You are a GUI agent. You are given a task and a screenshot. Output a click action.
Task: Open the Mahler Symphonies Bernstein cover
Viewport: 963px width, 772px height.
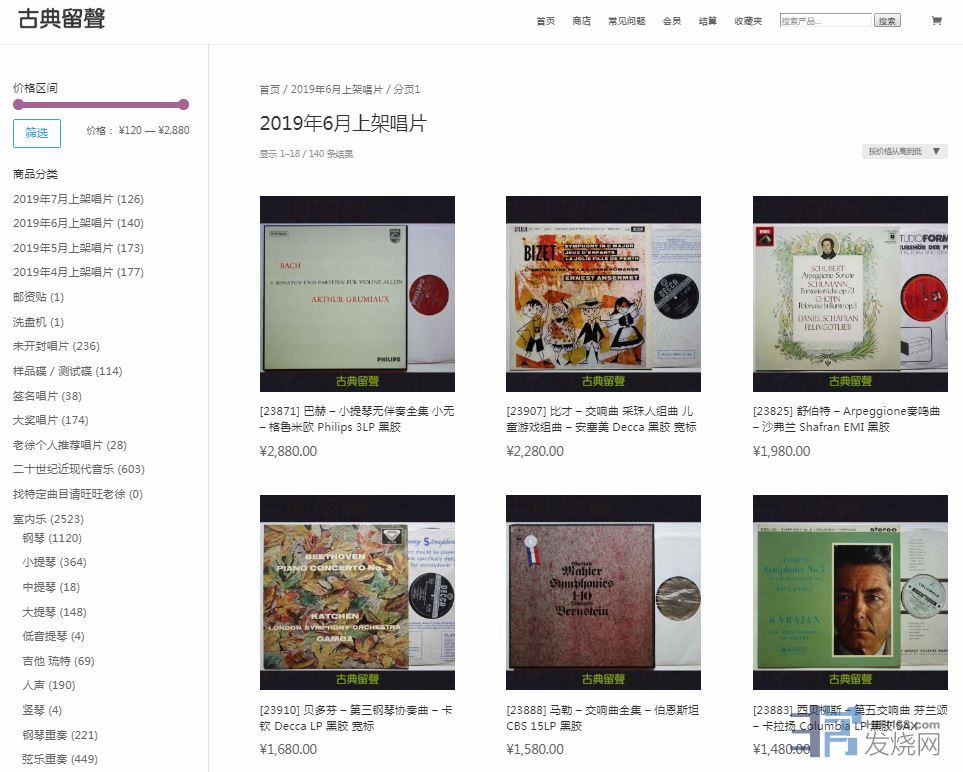603,592
